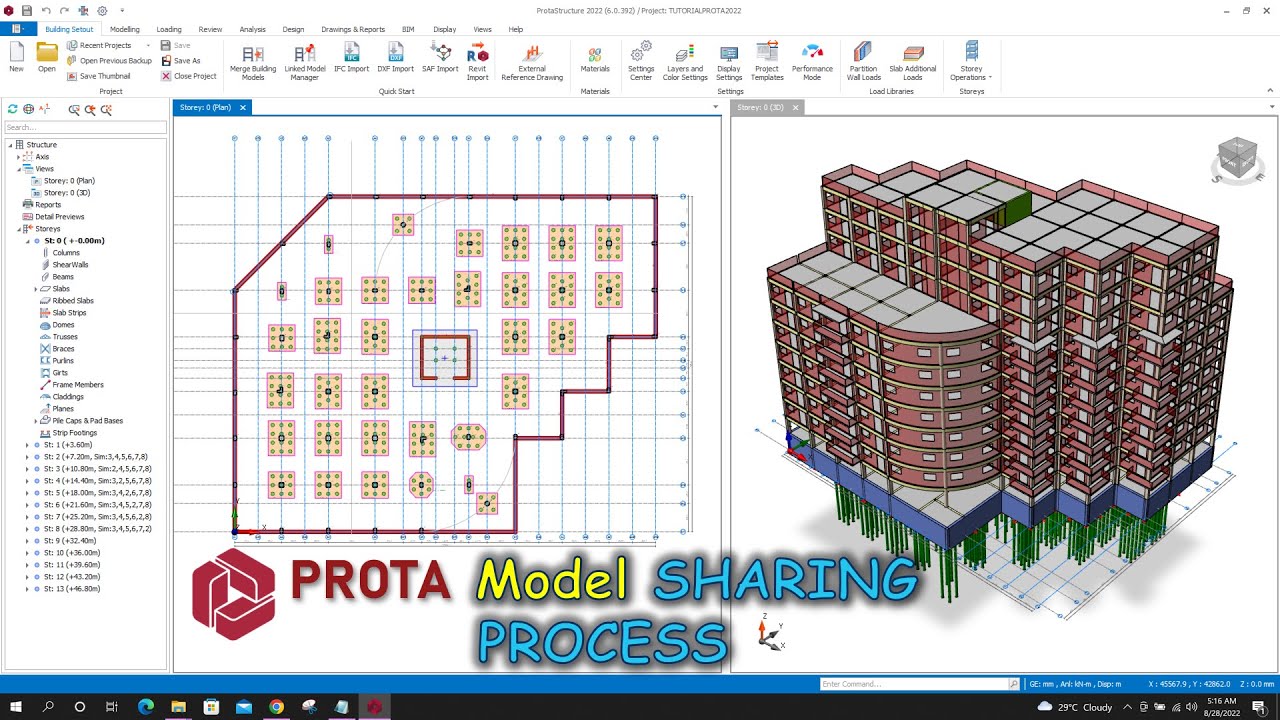This screenshot has width=1280, height=720.
Task: Switch to the Loading ribbon tab
Action: click(x=169, y=29)
